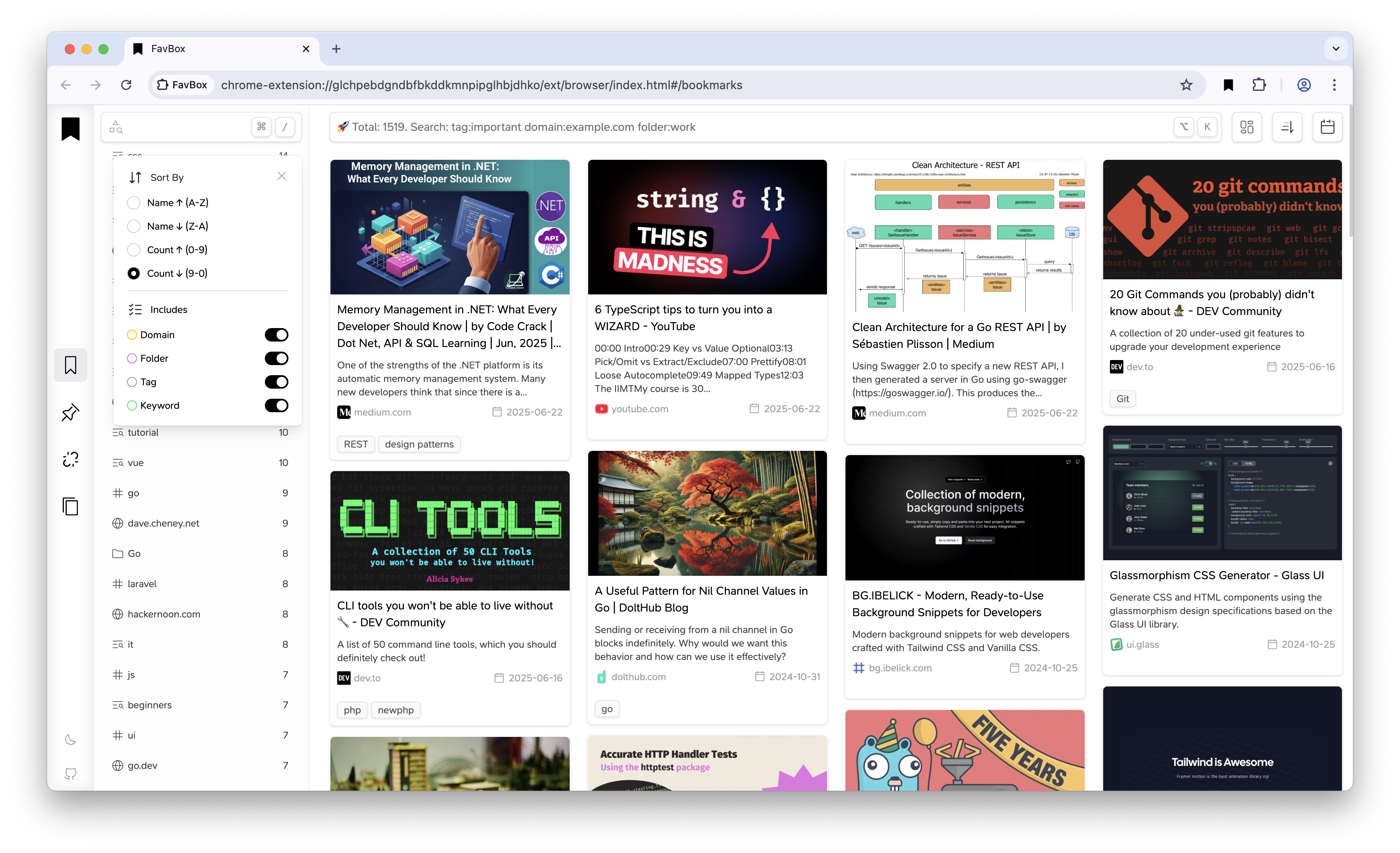Enable dark mode via the moon icon
This screenshot has height=853, width=1400.
pos(71,739)
